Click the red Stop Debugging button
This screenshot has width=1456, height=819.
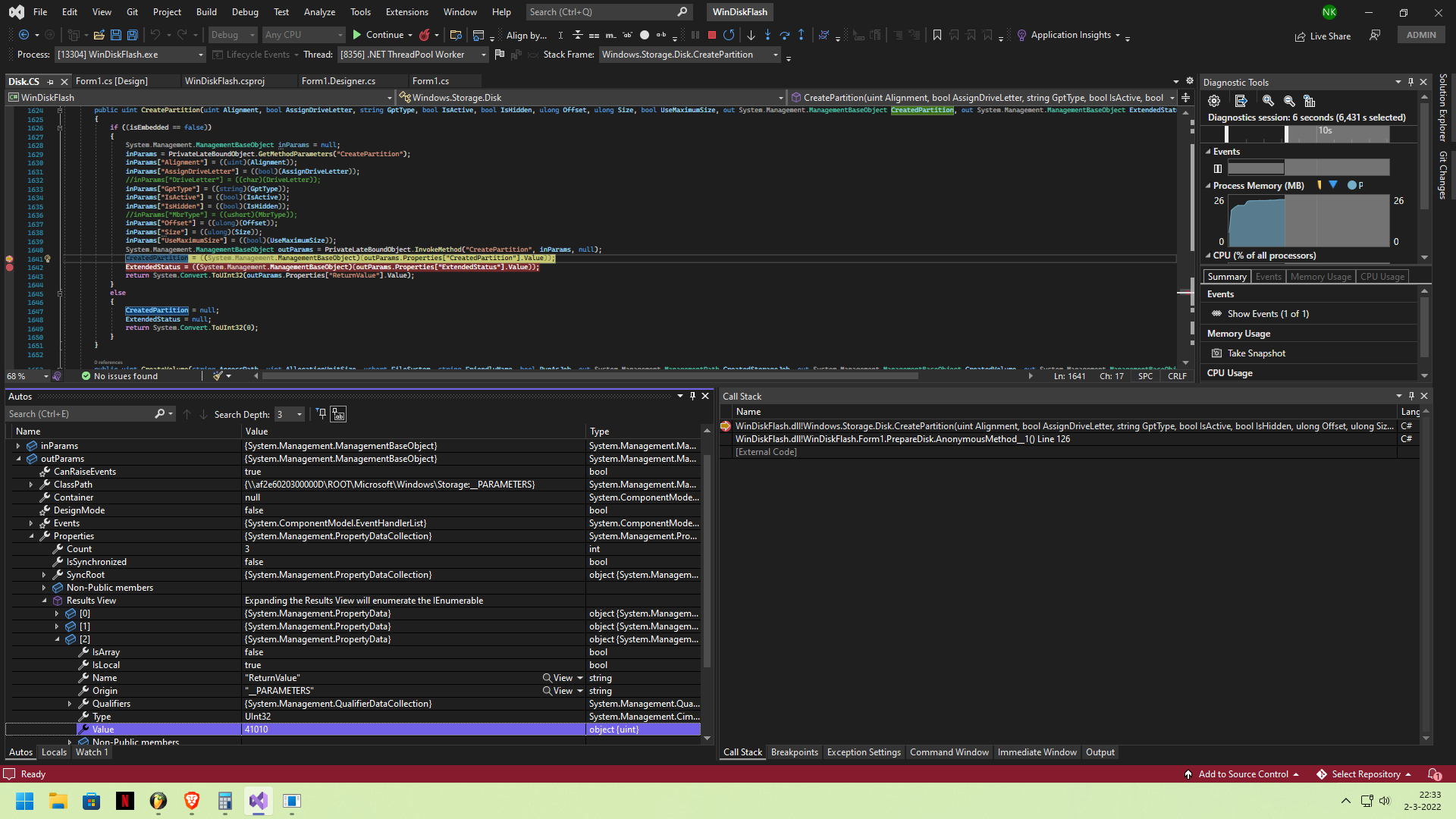[x=711, y=35]
